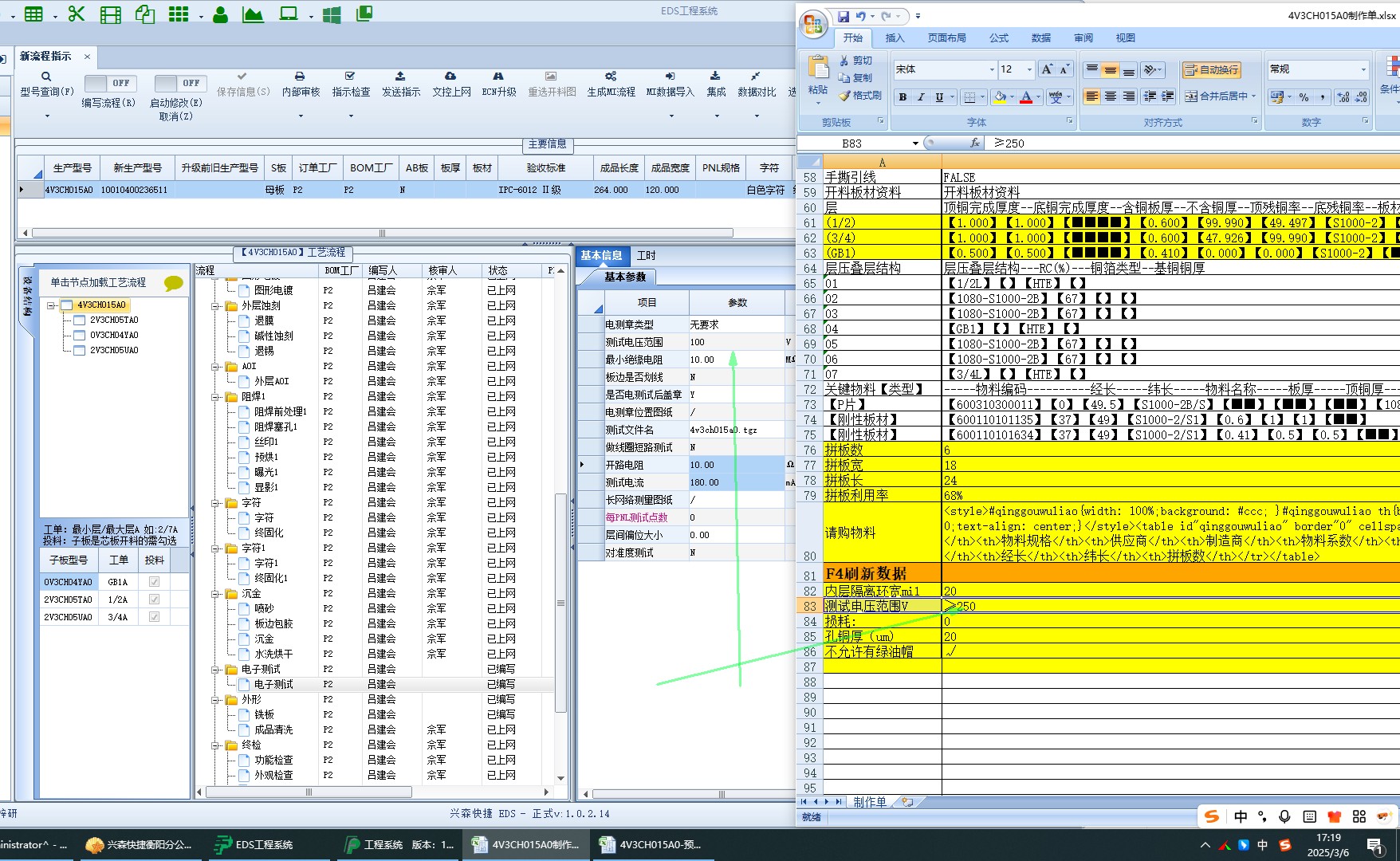Viewport: 1400px width, 861px height.
Task: Collapse the 4V3CH015A0 tree root node
Action: point(51,305)
